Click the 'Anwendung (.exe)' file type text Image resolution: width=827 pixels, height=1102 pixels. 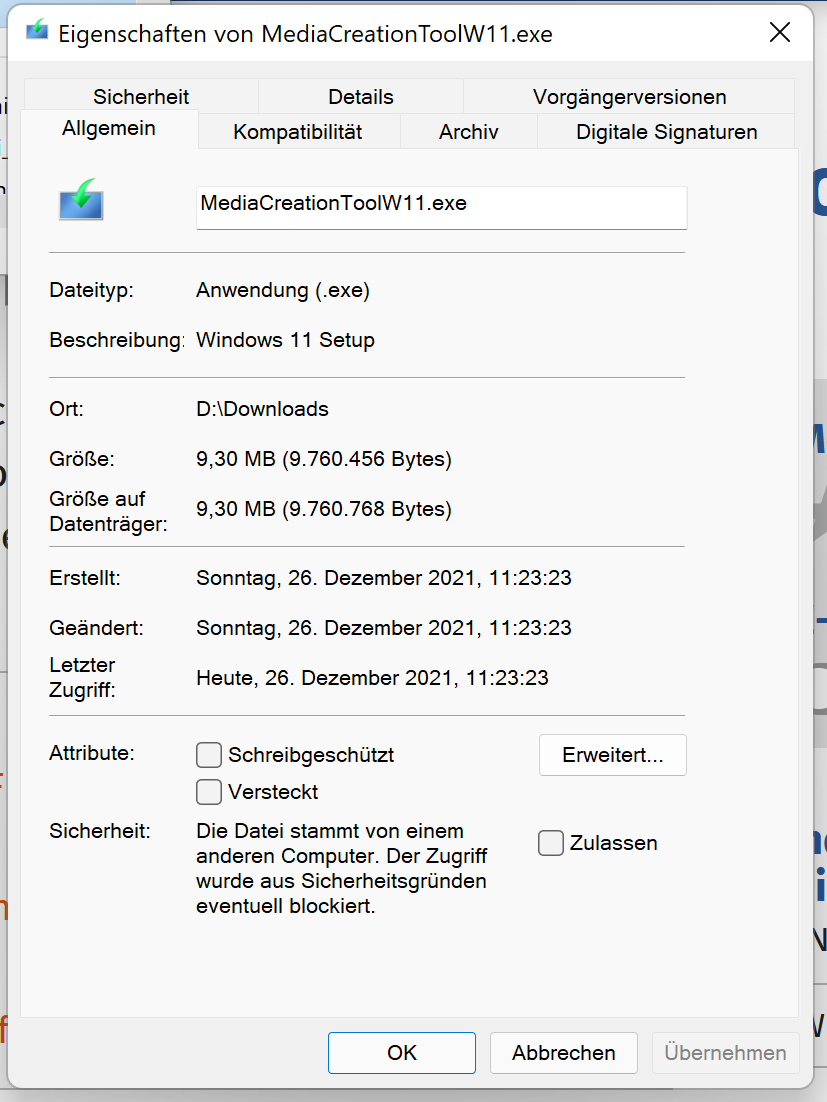point(283,290)
